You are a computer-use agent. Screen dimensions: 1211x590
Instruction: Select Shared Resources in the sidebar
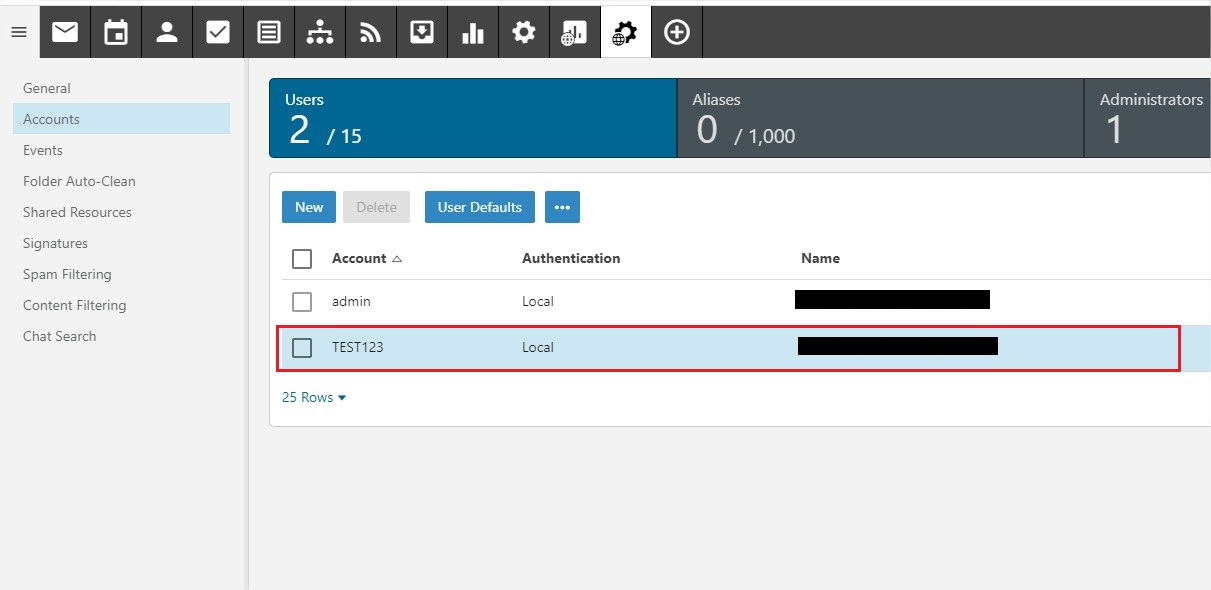click(x=77, y=212)
